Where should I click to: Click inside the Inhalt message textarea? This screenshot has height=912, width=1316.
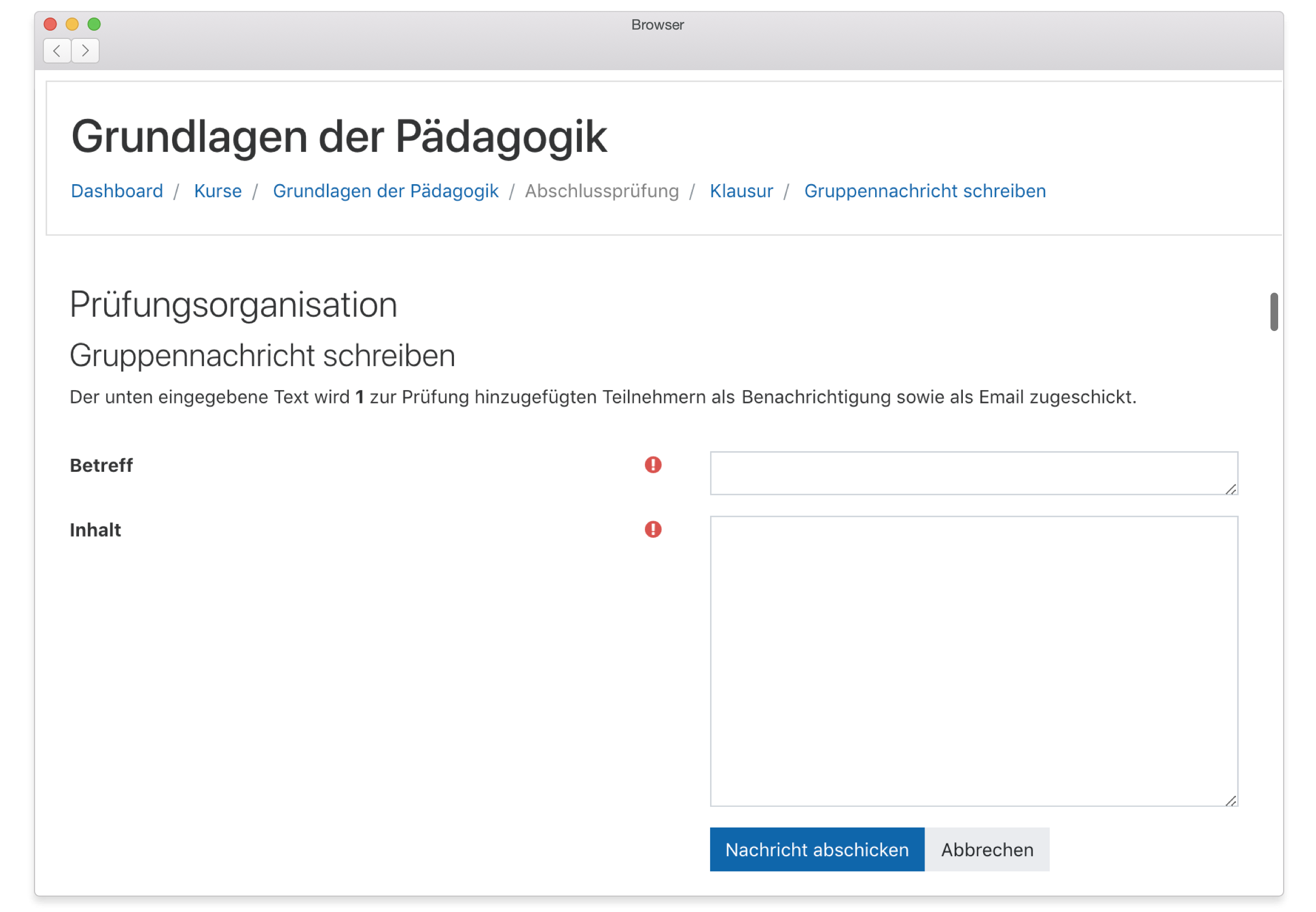coord(972,657)
